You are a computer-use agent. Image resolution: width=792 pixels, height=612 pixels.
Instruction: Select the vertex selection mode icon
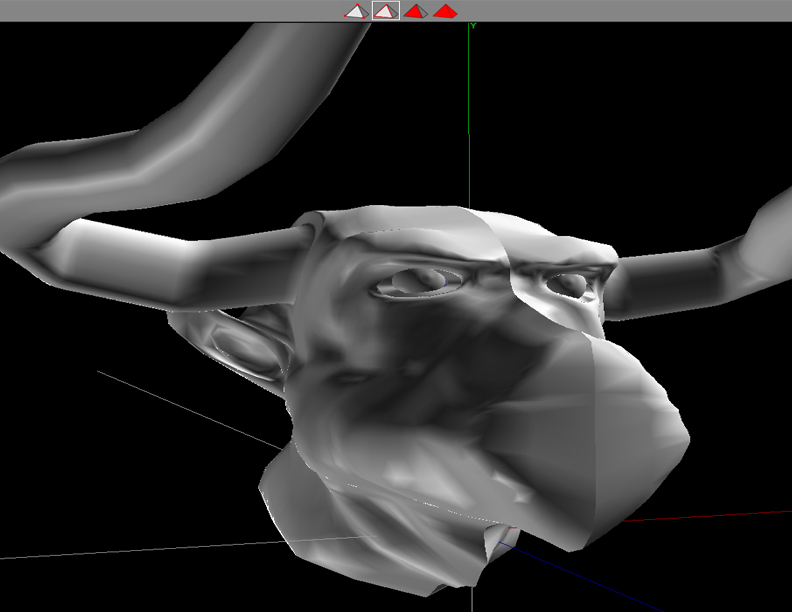[x=356, y=11]
